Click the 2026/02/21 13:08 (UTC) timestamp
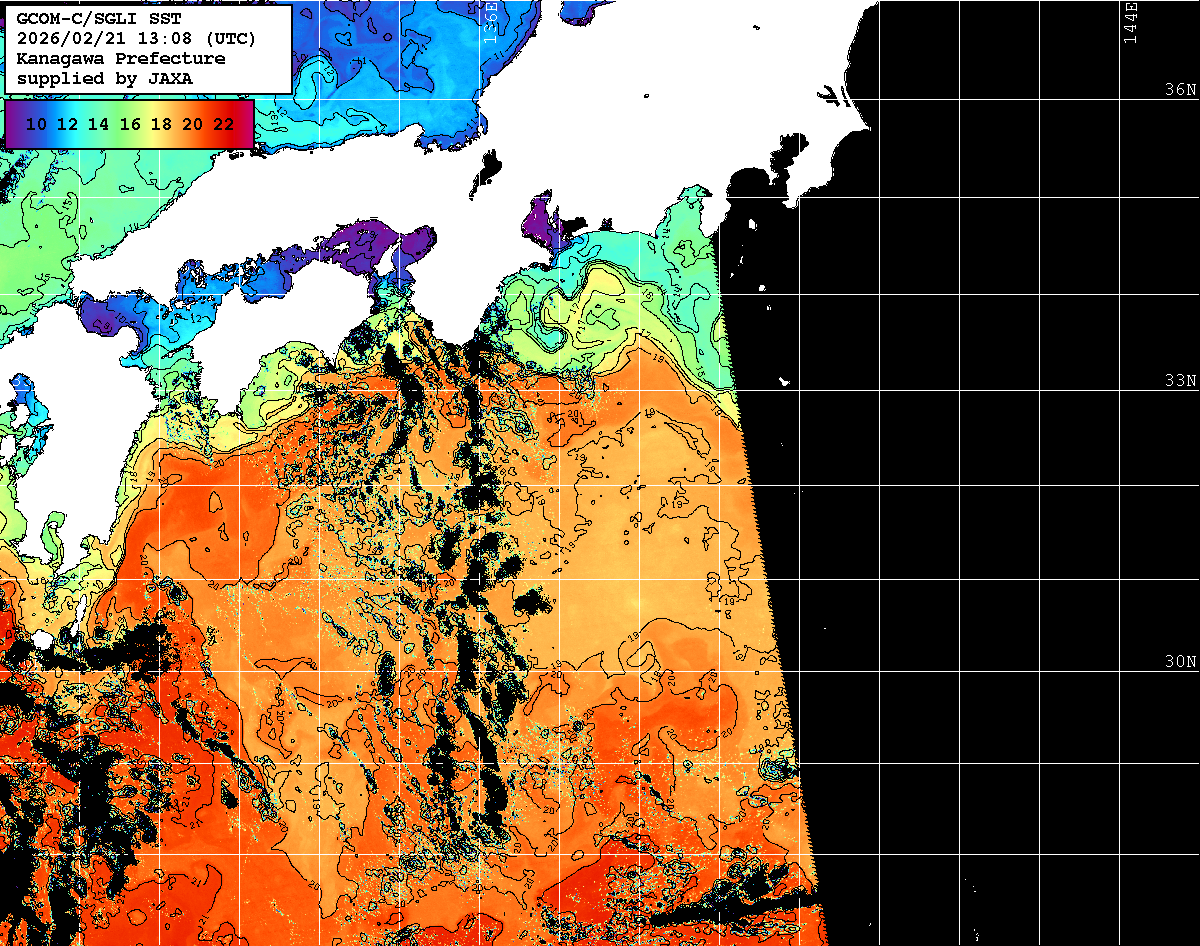The image size is (1200, 946). (136, 39)
